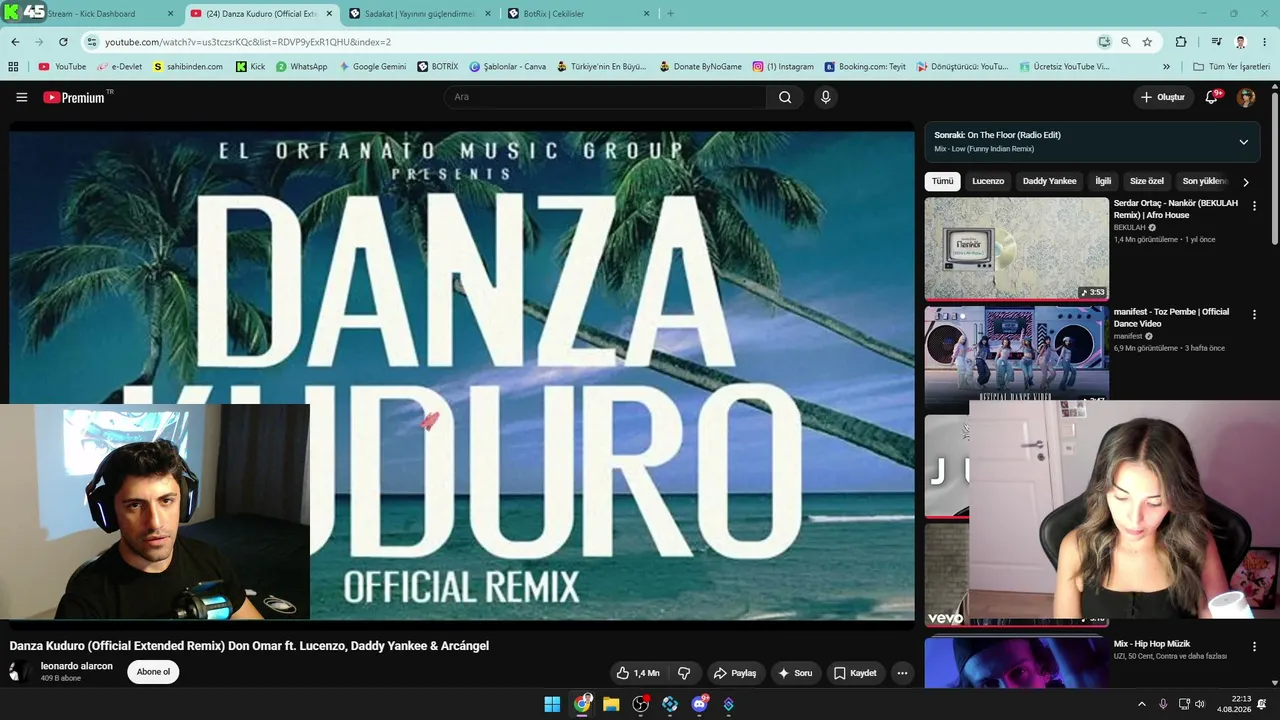The image size is (1280, 720).
Task: Start voice search with the microphone
Action: [x=825, y=97]
